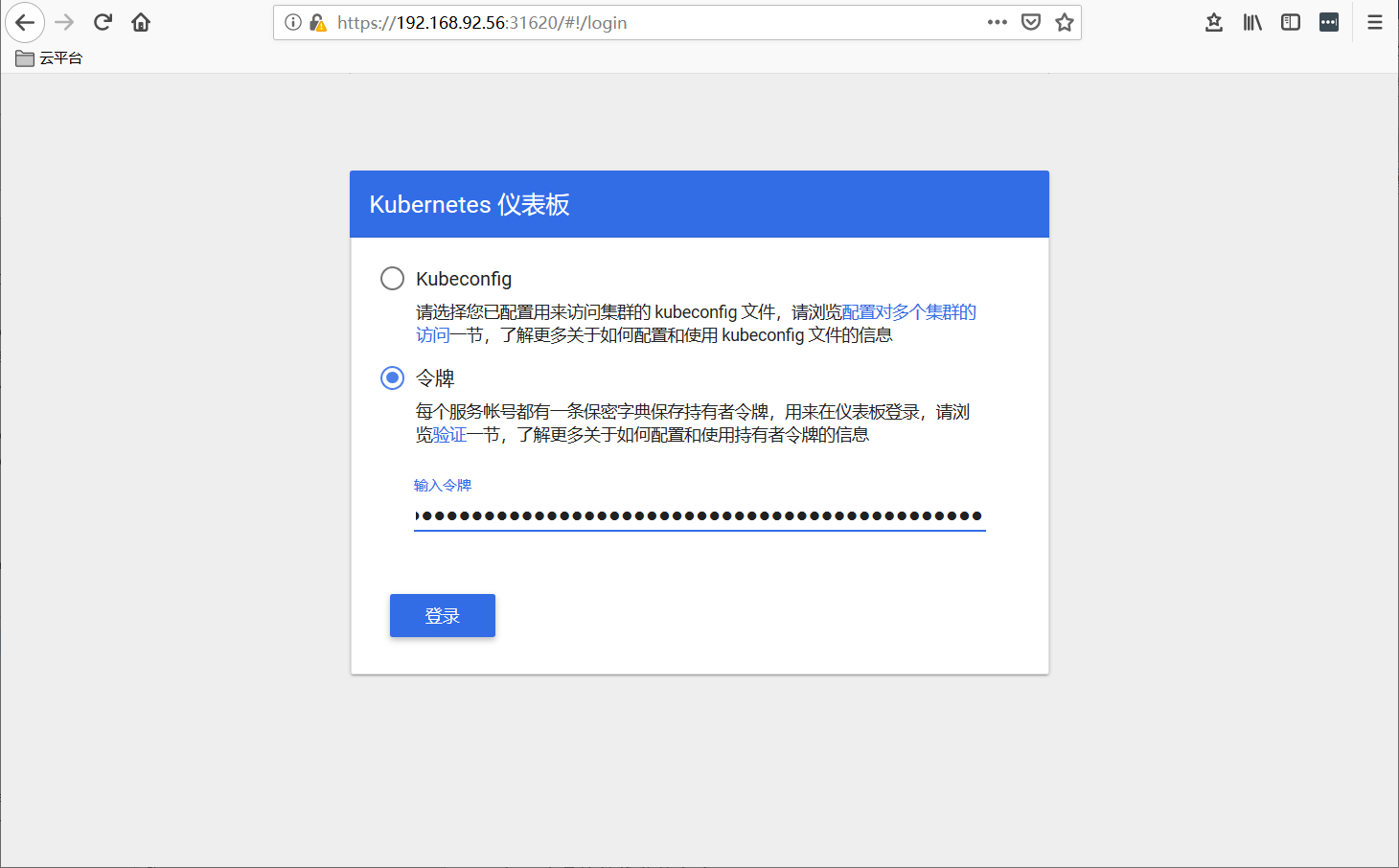Select the 令牌 token login option
The height and width of the screenshot is (868, 1399).
click(x=392, y=377)
